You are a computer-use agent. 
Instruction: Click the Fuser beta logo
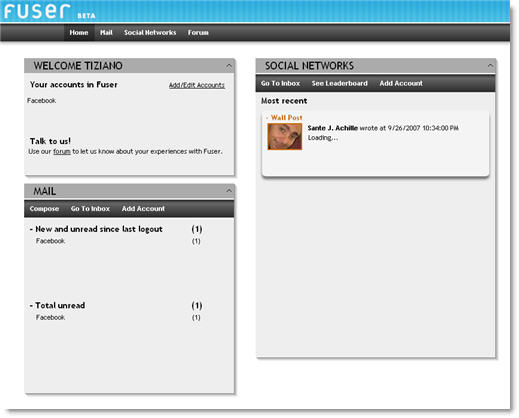pos(50,11)
